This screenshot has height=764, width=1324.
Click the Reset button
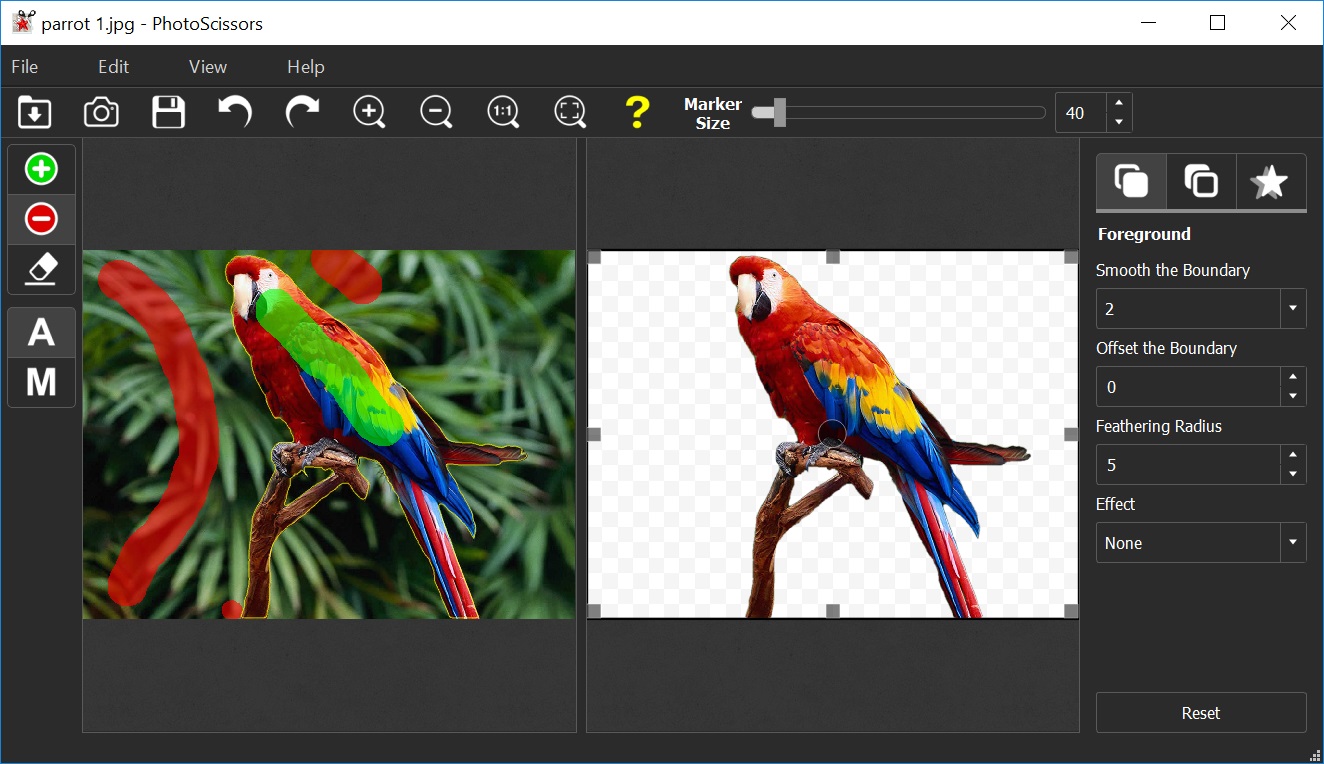(1200, 713)
